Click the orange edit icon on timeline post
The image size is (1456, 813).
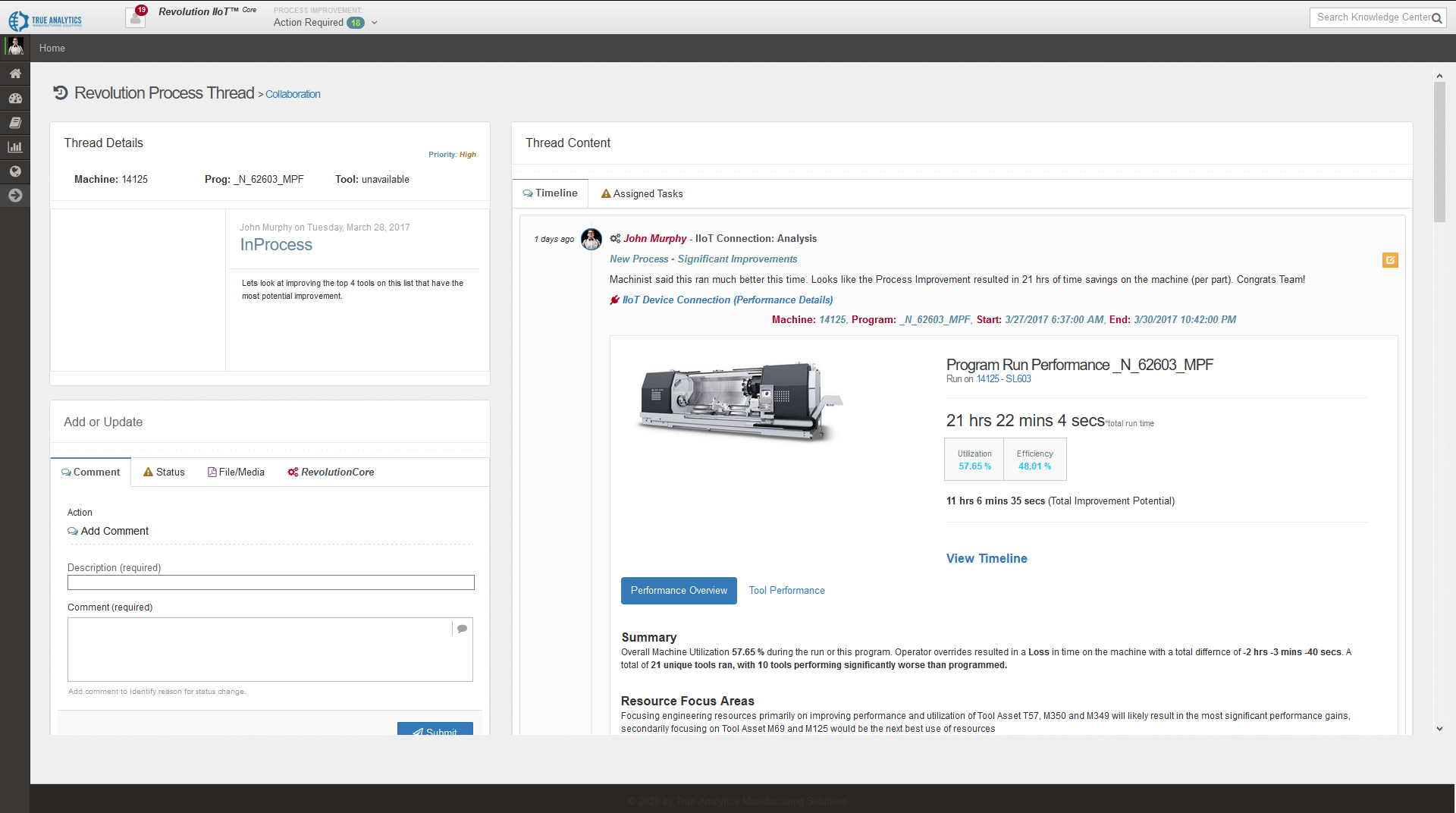[1389, 260]
